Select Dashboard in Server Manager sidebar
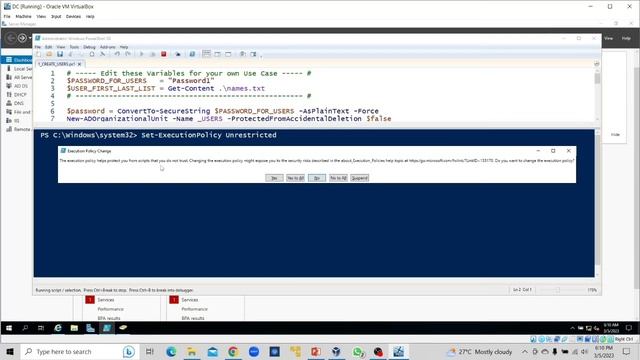Image resolution: width=640 pixels, height=360 pixels. coord(18,60)
